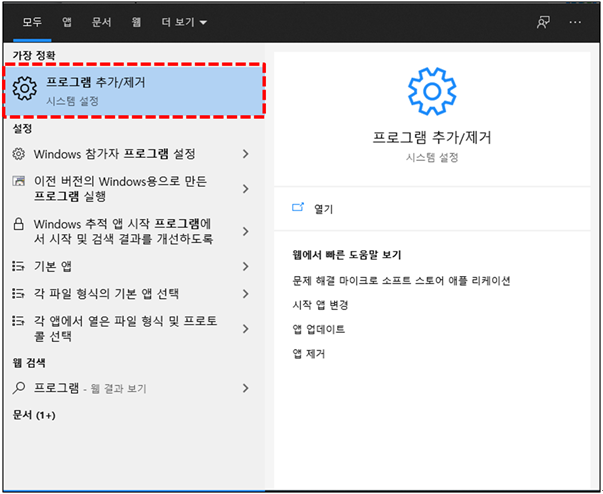Open the 앱 업데이트 help link
Screen dimensions: 603x494
(318, 329)
